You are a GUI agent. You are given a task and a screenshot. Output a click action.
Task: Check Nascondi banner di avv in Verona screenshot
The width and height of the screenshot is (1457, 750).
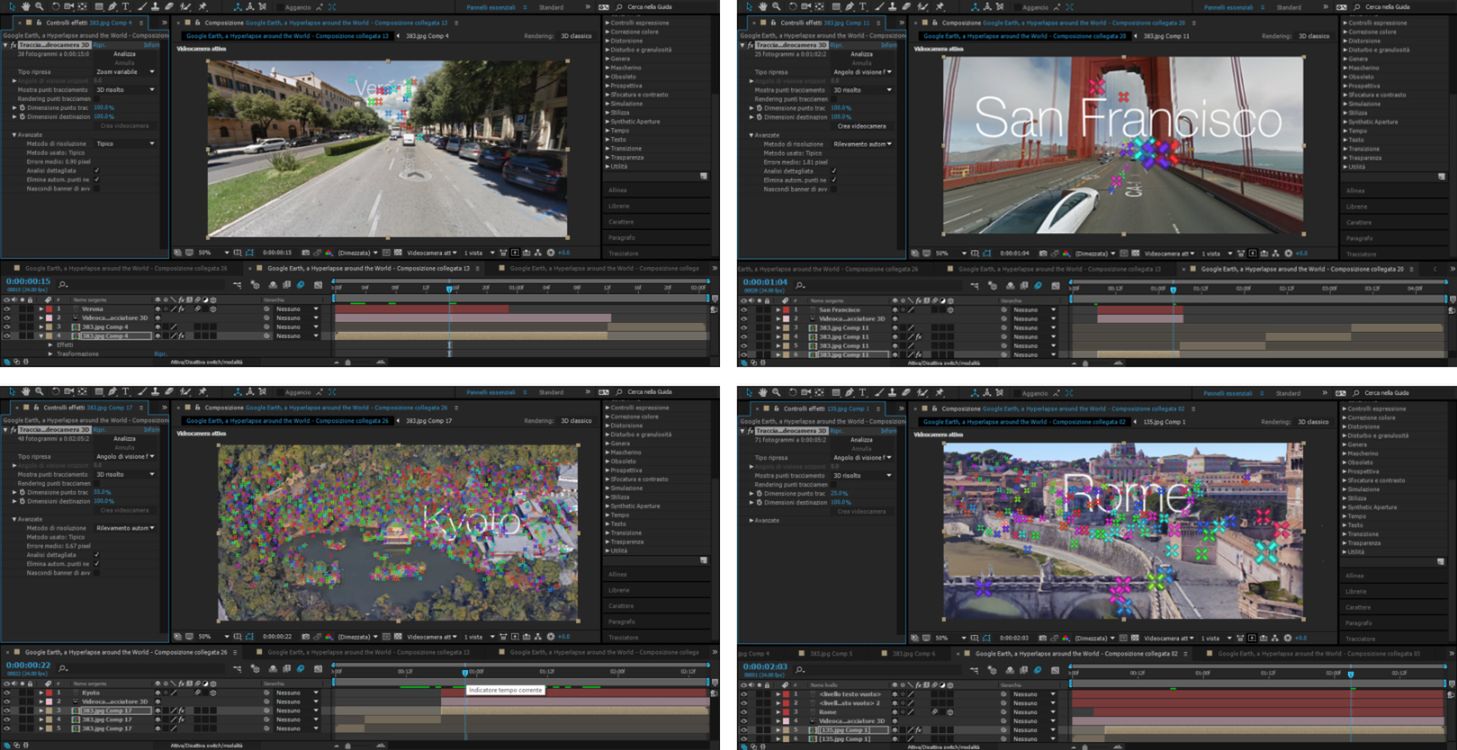coord(96,188)
